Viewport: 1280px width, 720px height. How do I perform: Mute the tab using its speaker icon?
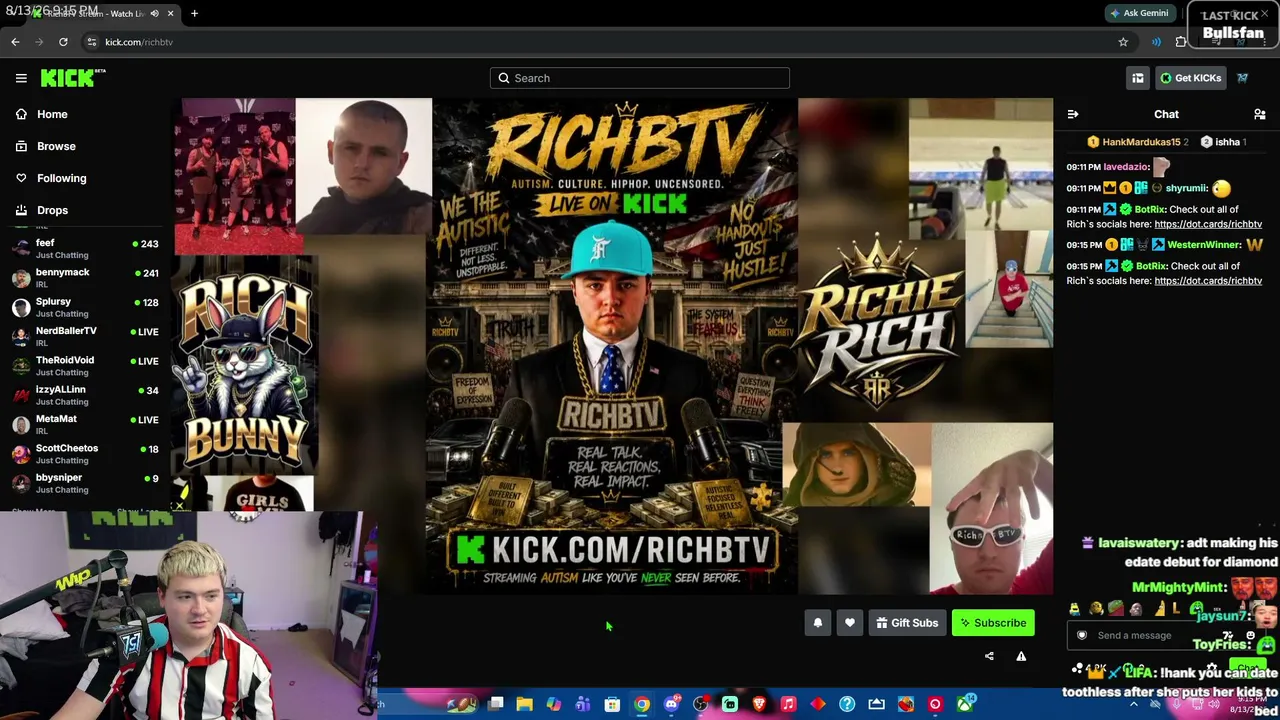tap(154, 14)
